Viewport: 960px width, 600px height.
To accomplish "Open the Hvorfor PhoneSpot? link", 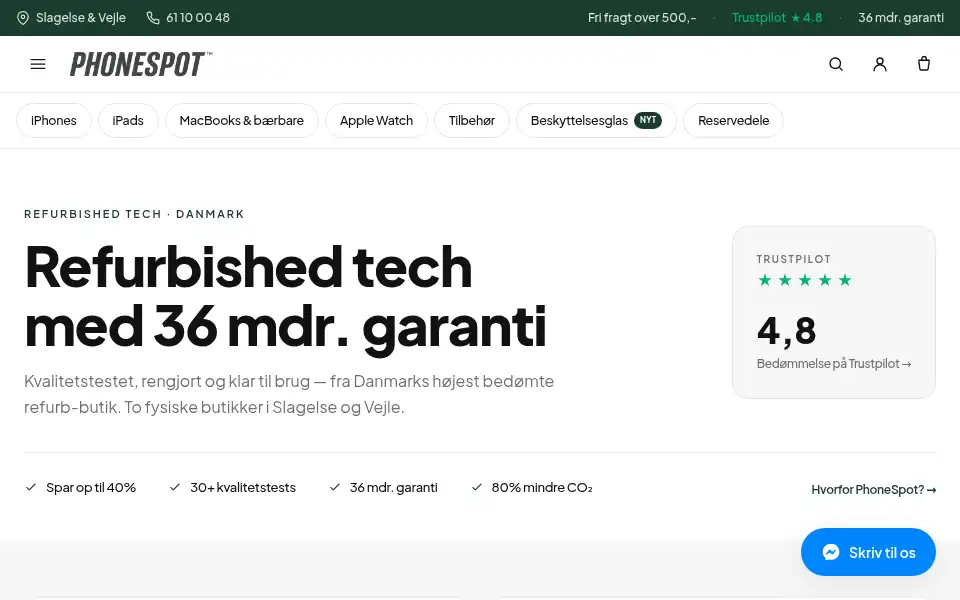I will coord(874,490).
